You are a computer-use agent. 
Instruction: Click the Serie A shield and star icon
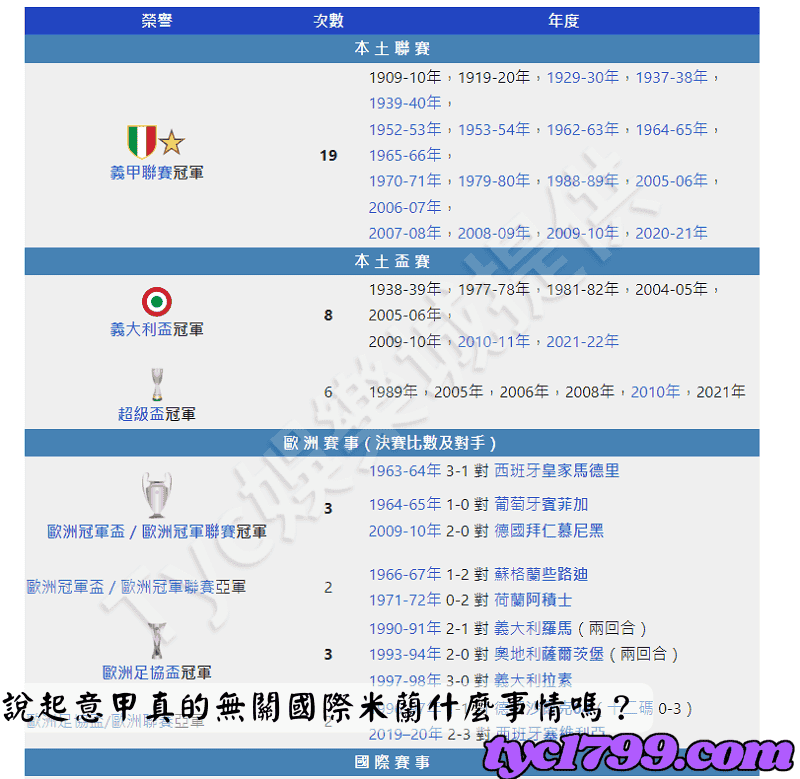coord(156,141)
